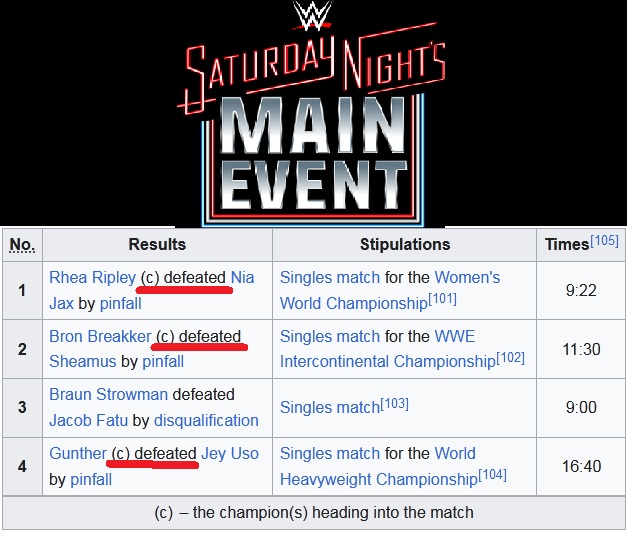Click the Jacob Fatu link

click(x=90, y=420)
